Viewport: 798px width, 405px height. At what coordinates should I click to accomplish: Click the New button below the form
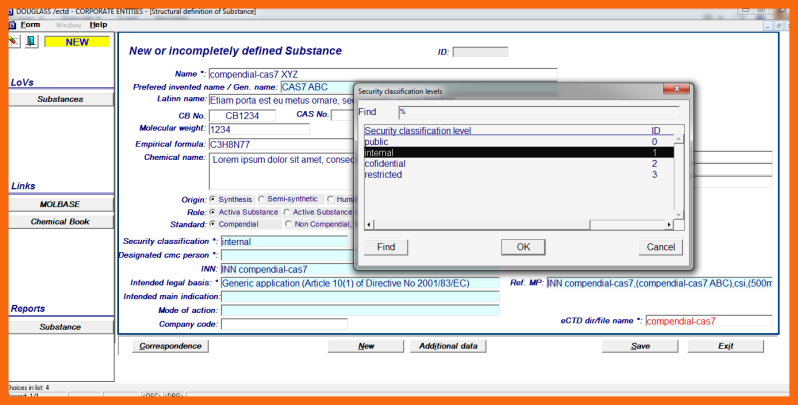click(366, 346)
